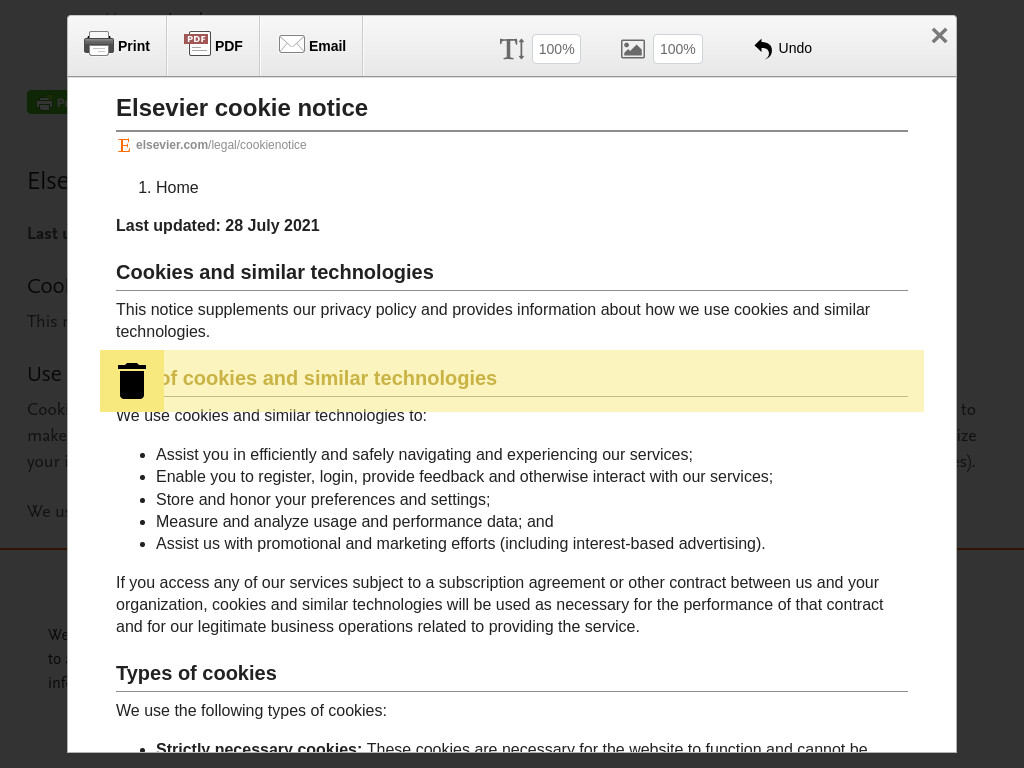Undo the last deletion
This screenshot has height=768, width=1024.
click(x=783, y=48)
